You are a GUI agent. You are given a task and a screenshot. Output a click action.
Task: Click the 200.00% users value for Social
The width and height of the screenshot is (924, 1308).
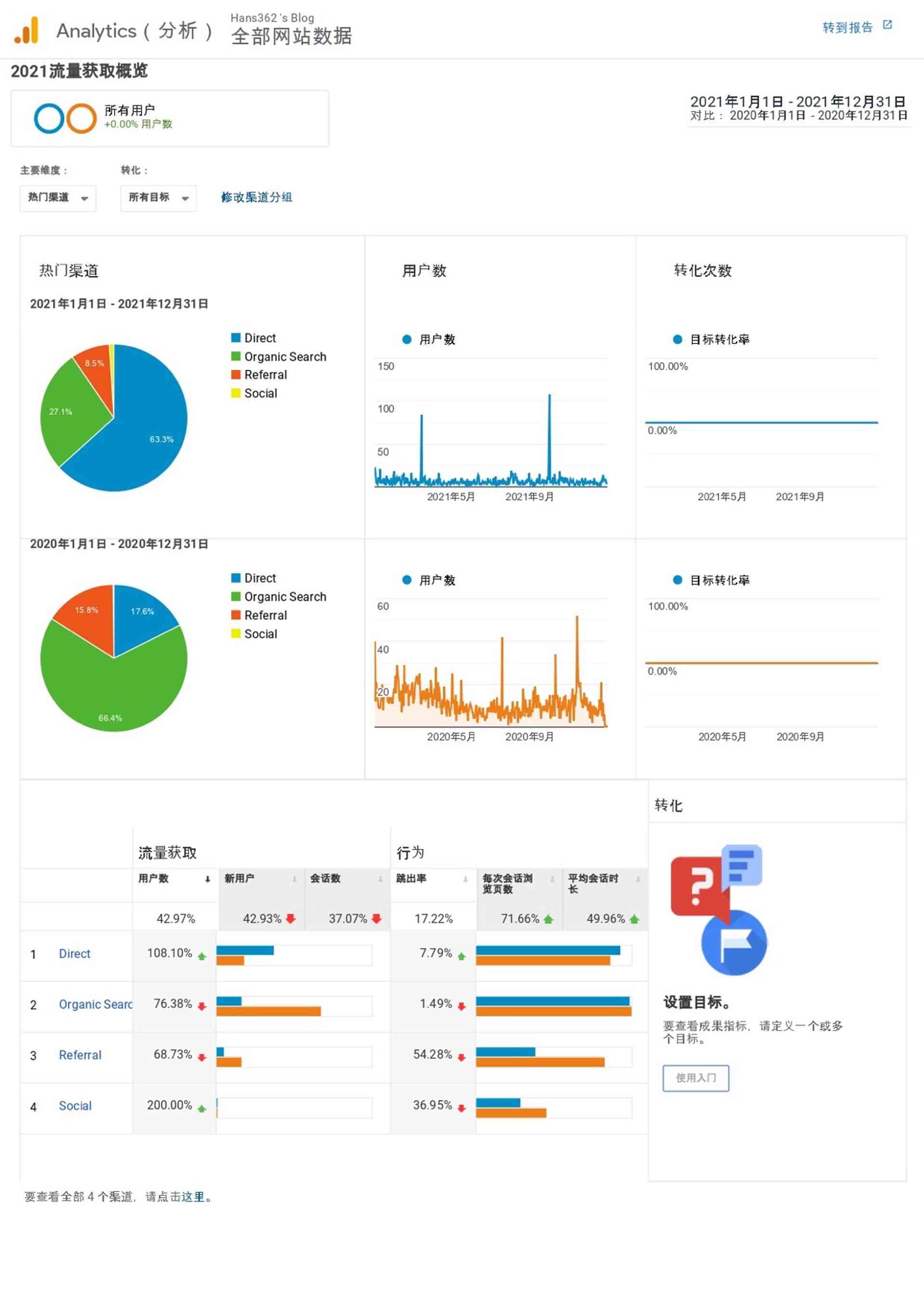point(170,1106)
